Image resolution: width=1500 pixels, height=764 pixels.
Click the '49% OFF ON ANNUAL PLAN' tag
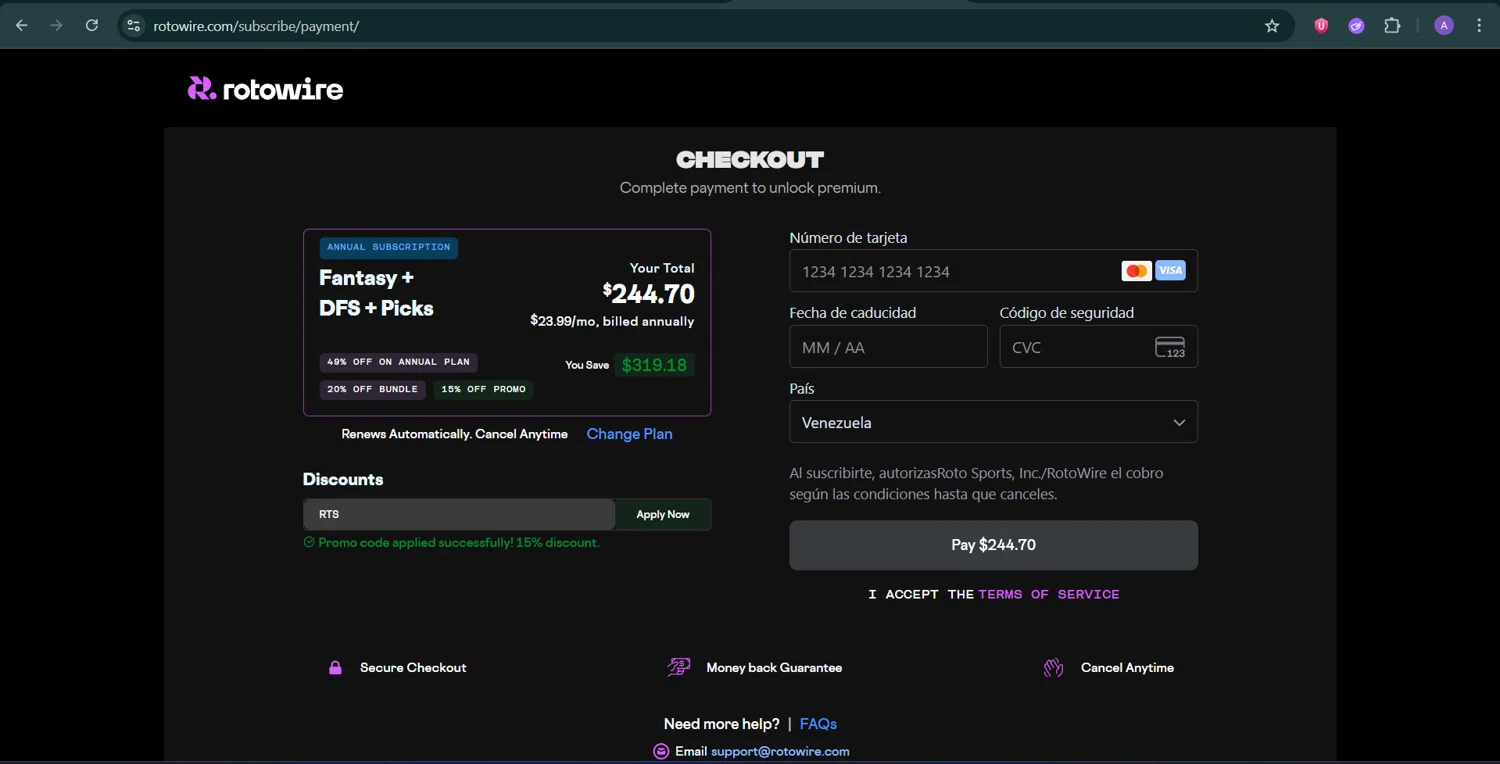[398, 362]
